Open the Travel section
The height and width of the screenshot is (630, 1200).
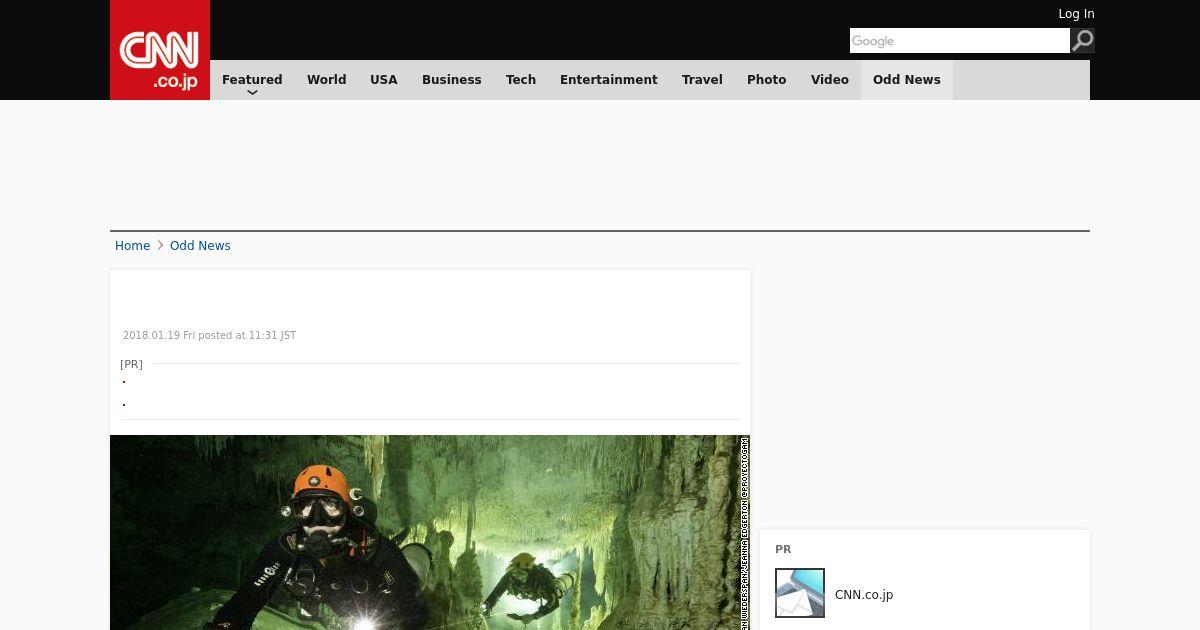coord(702,80)
